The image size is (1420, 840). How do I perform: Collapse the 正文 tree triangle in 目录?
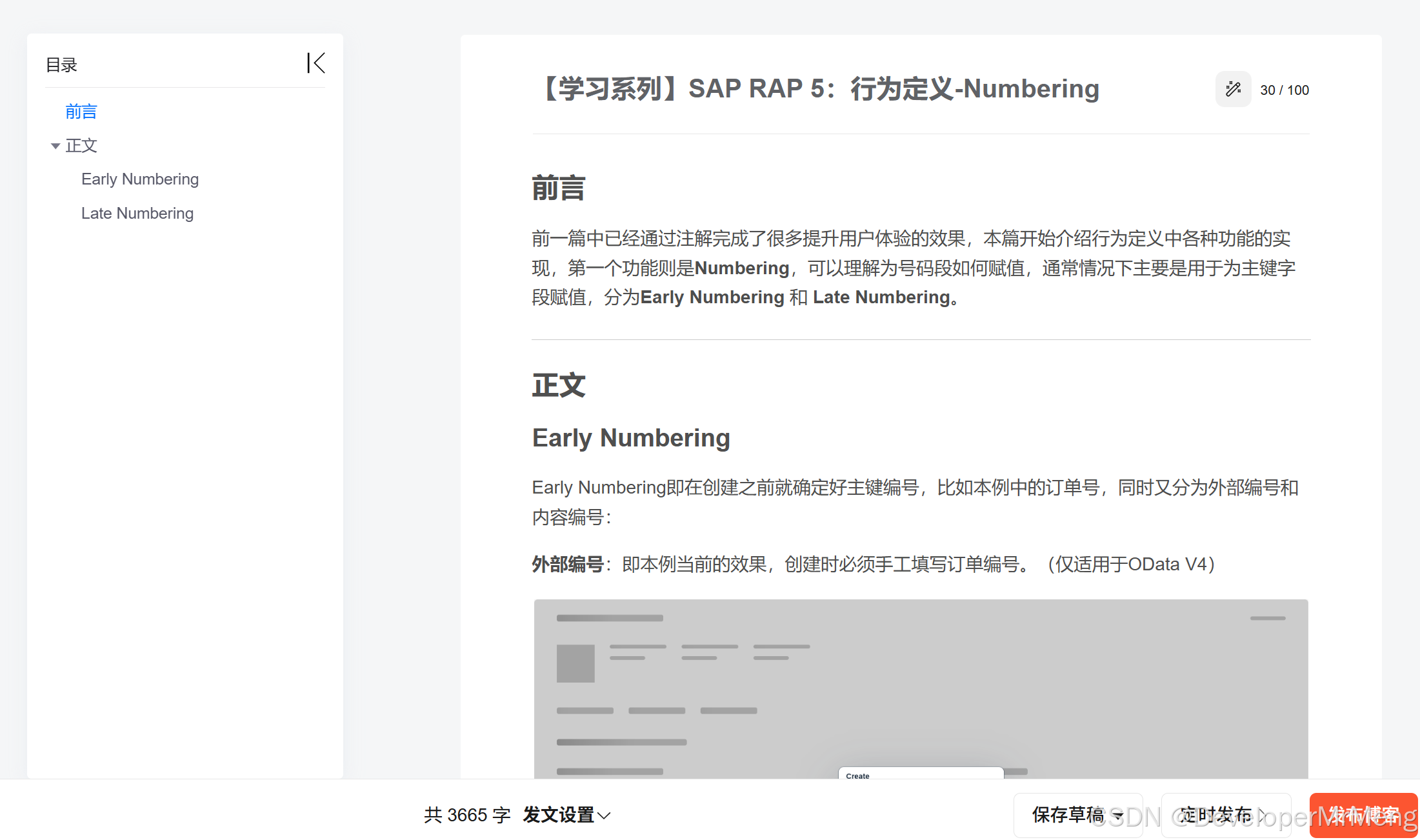point(55,146)
